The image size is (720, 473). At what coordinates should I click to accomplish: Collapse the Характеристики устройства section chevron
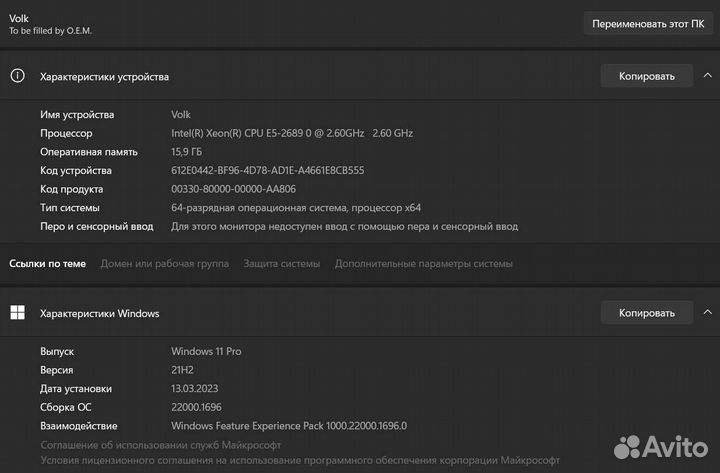tap(708, 76)
